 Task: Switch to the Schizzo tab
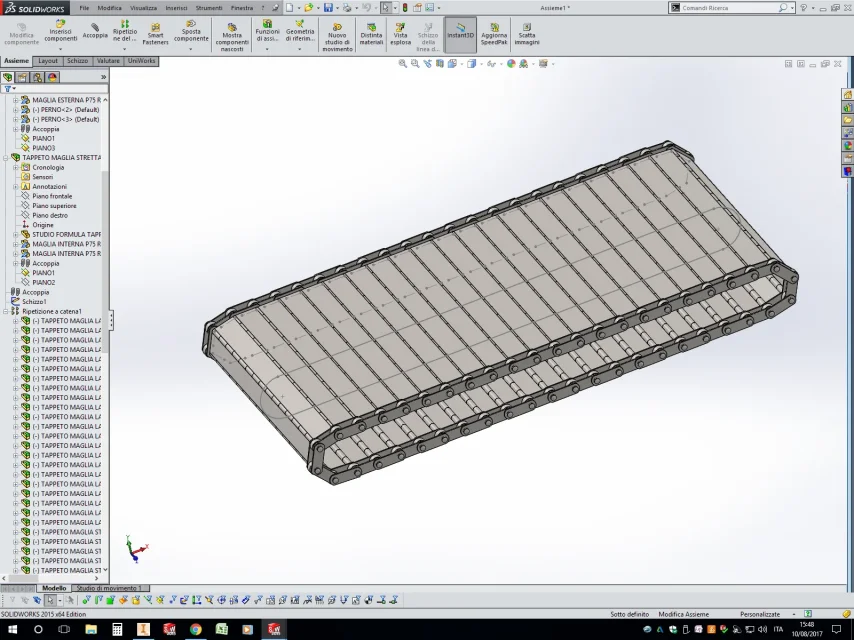point(77,61)
